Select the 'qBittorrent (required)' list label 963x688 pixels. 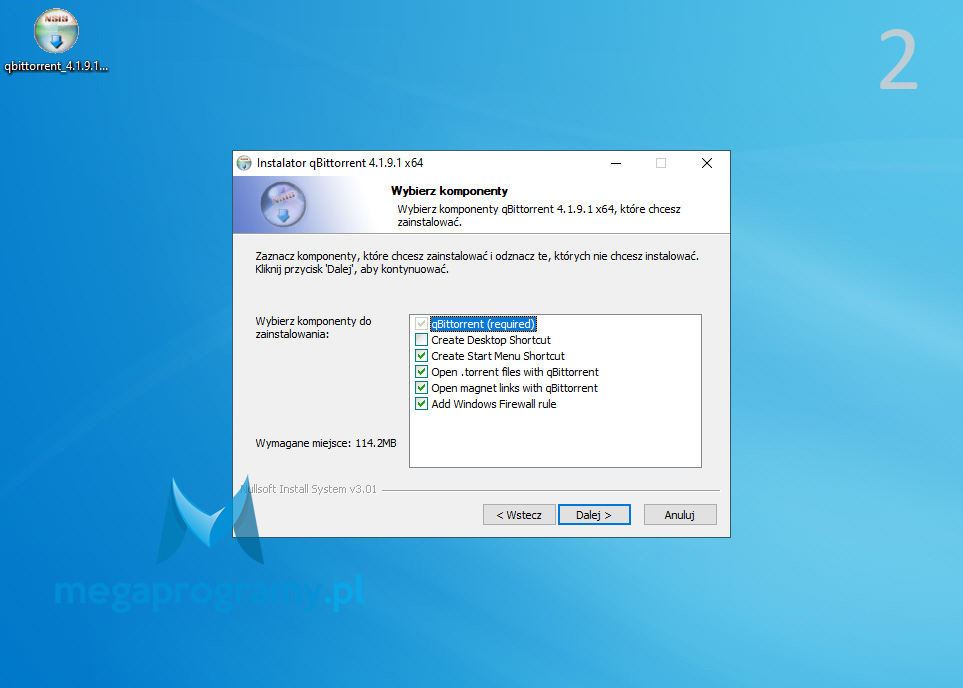pos(483,324)
